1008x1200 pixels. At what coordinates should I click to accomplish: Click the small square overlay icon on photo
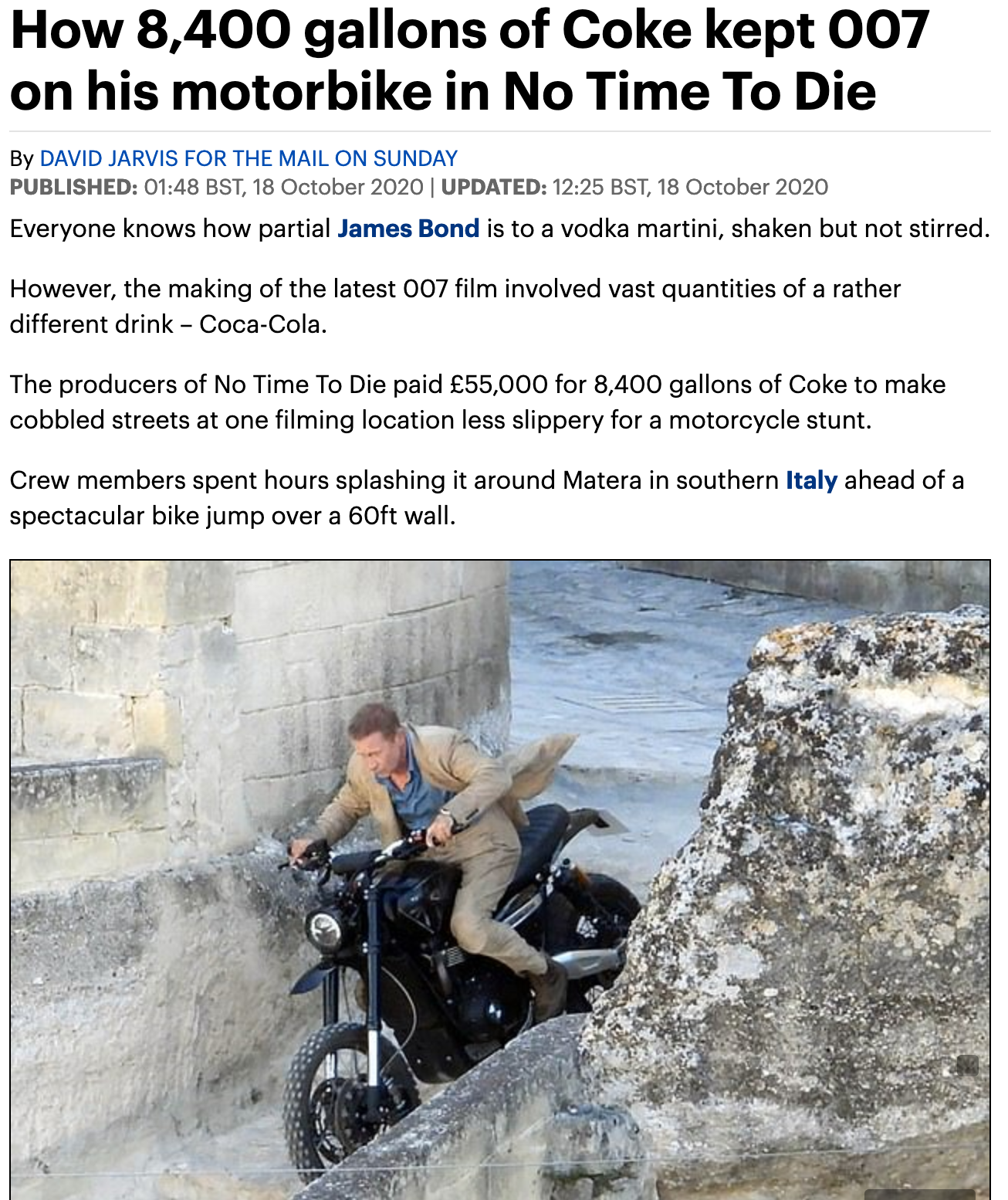click(x=967, y=1066)
